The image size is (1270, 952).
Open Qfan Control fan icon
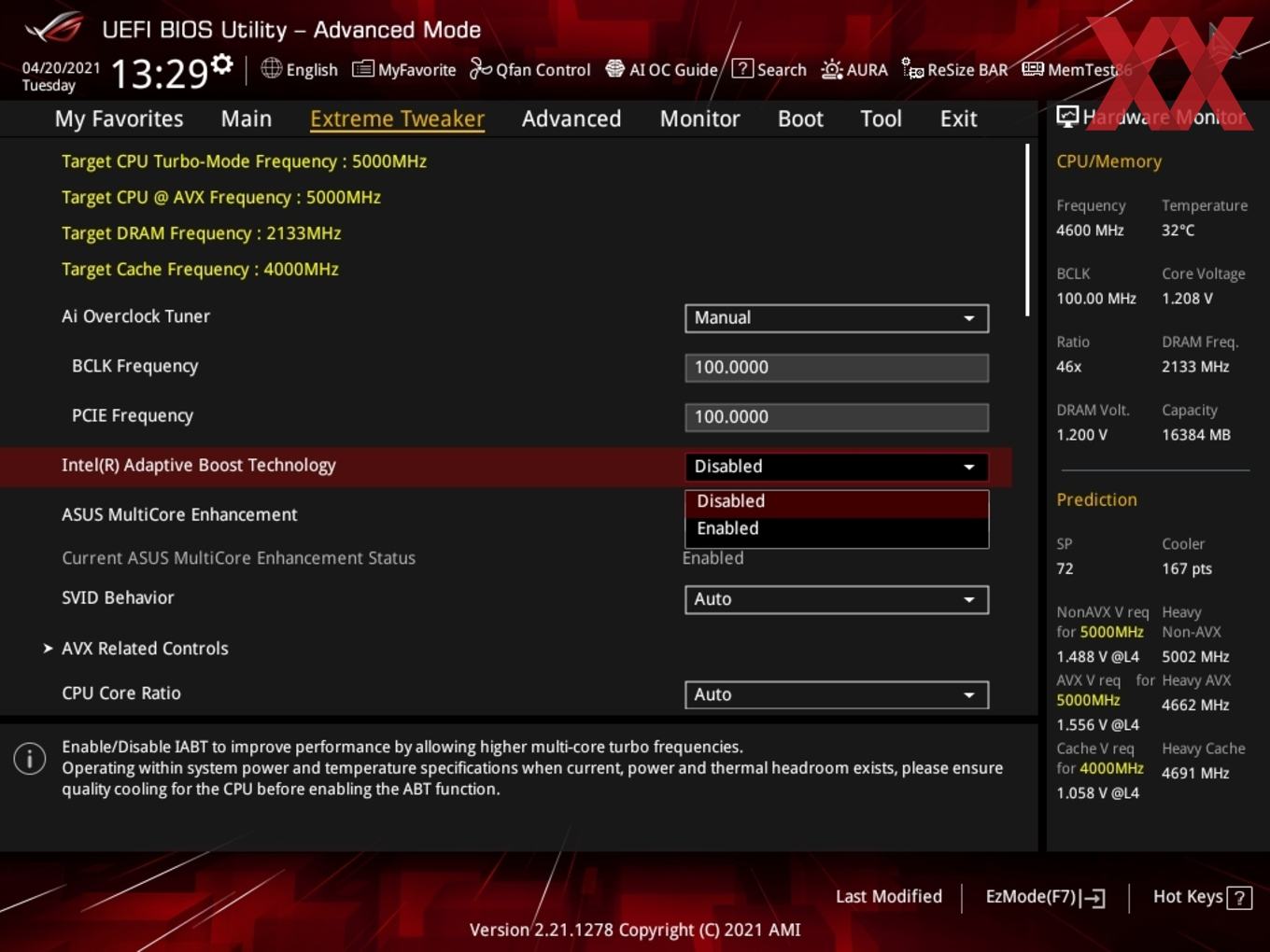[480, 69]
